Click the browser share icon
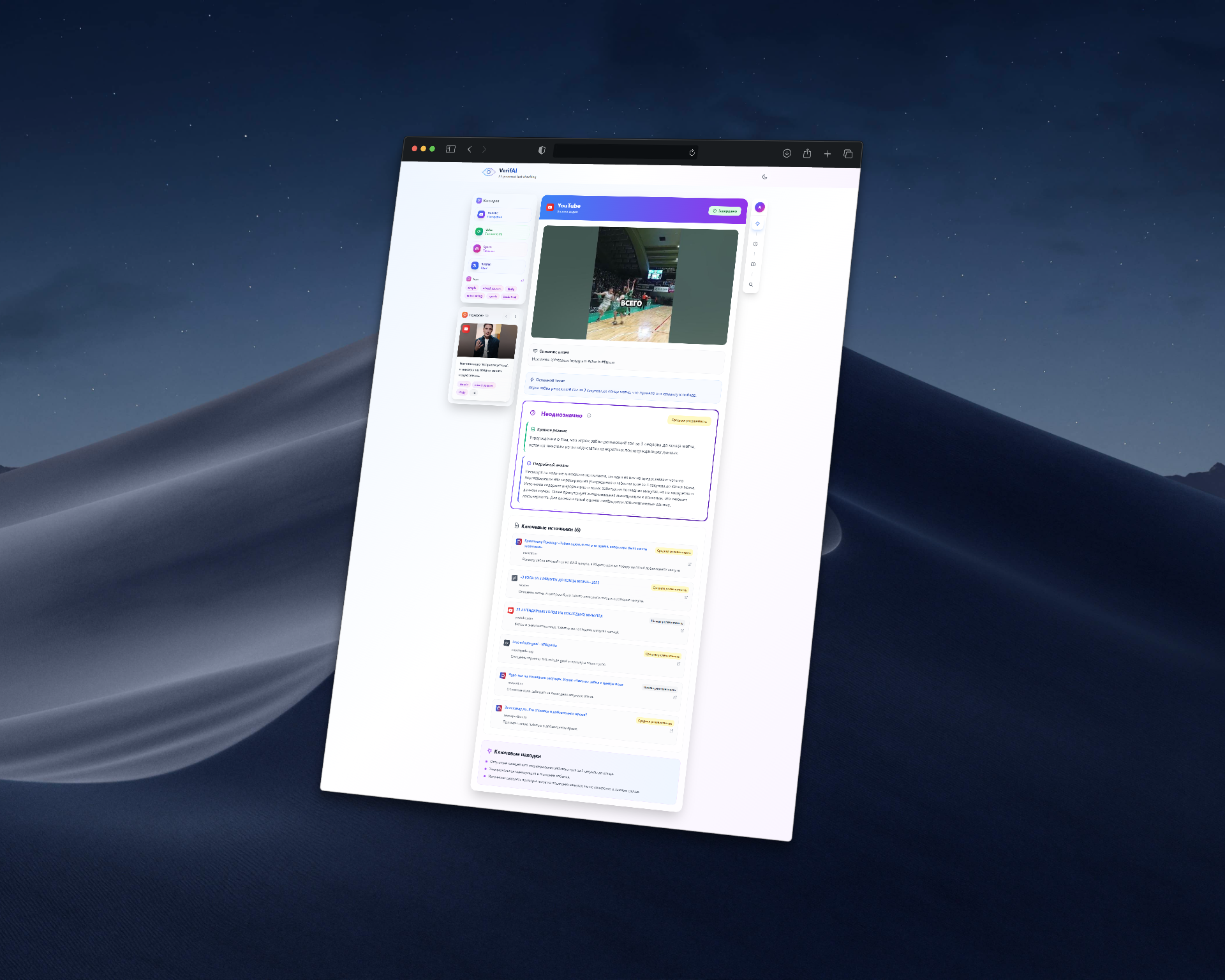The image size is (1225, 980). pos(807,153)
